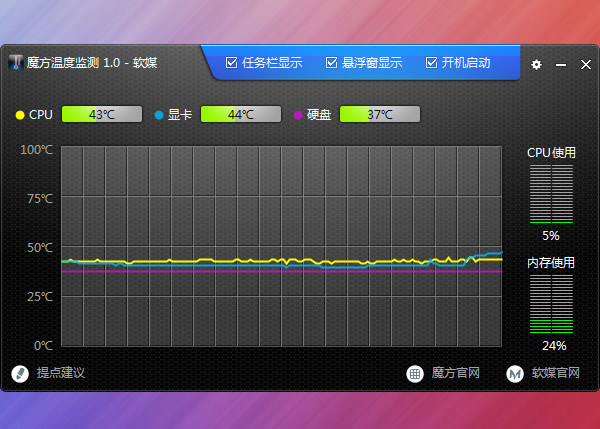The width and height of the screenshot is (600, 429).
Task: Click the app logo icon in title bar
Action: coord(16,63)
